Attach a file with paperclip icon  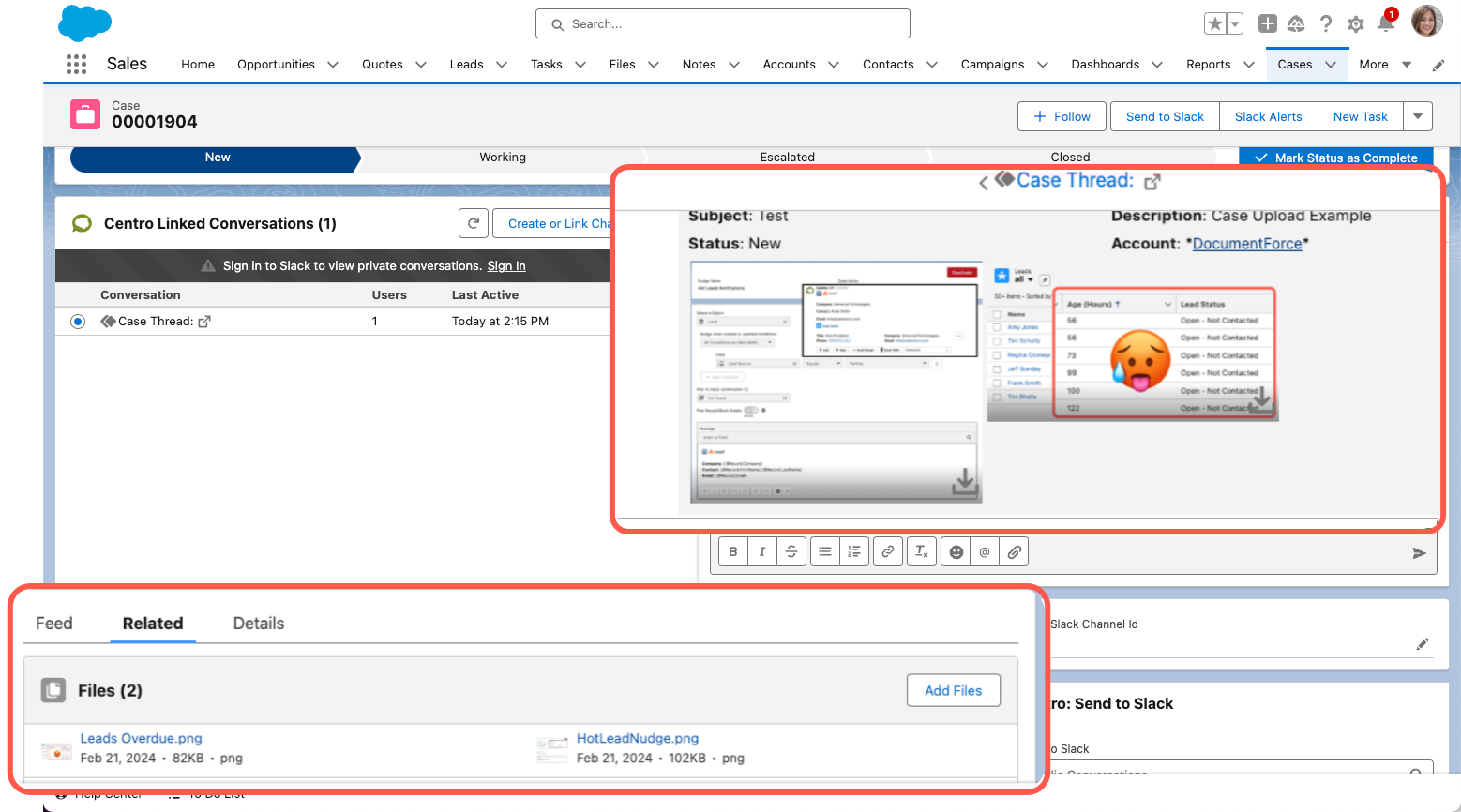point(1014,551)
